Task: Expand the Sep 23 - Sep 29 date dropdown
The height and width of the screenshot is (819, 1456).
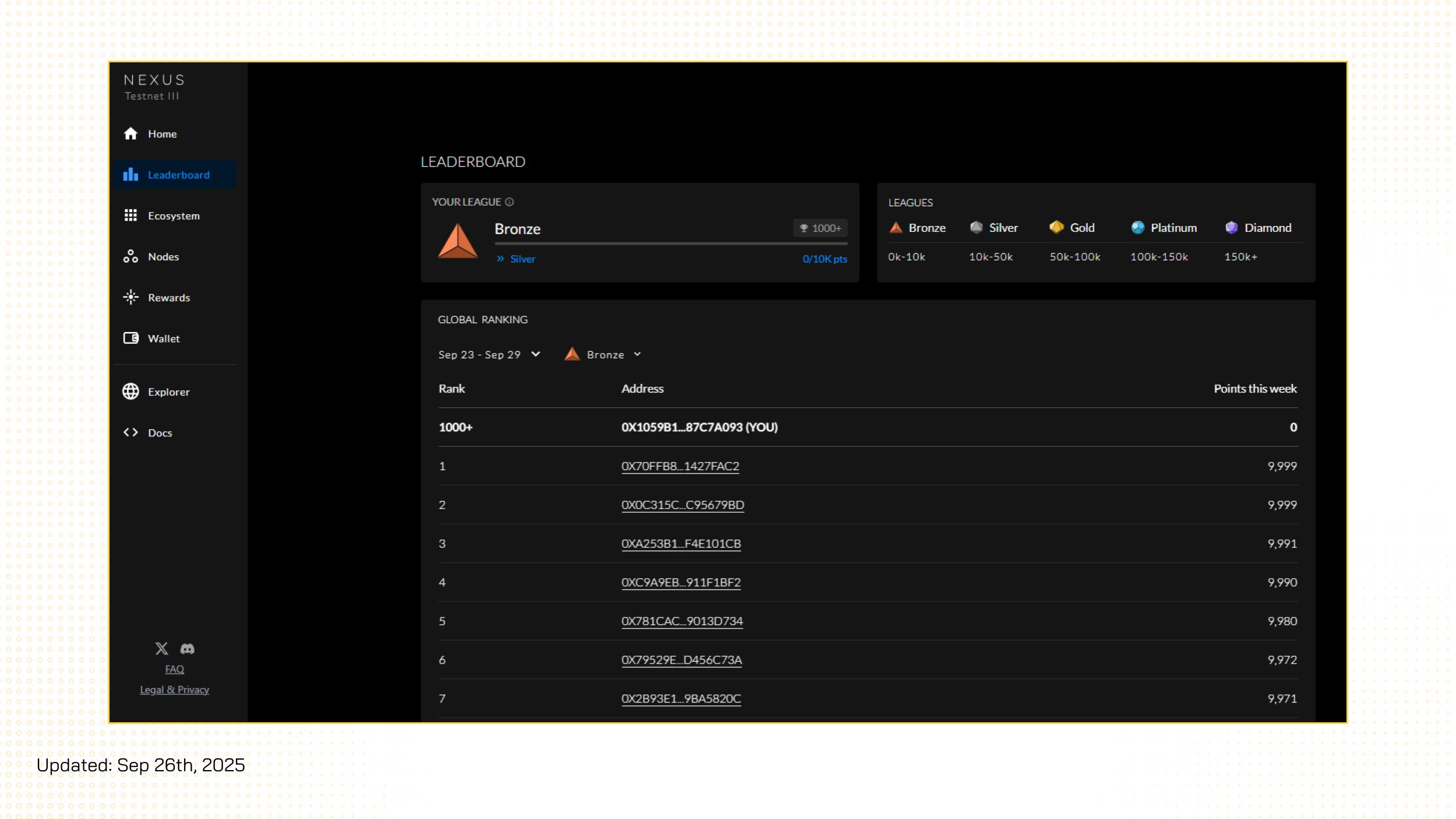Action: (x=489, y=355)
